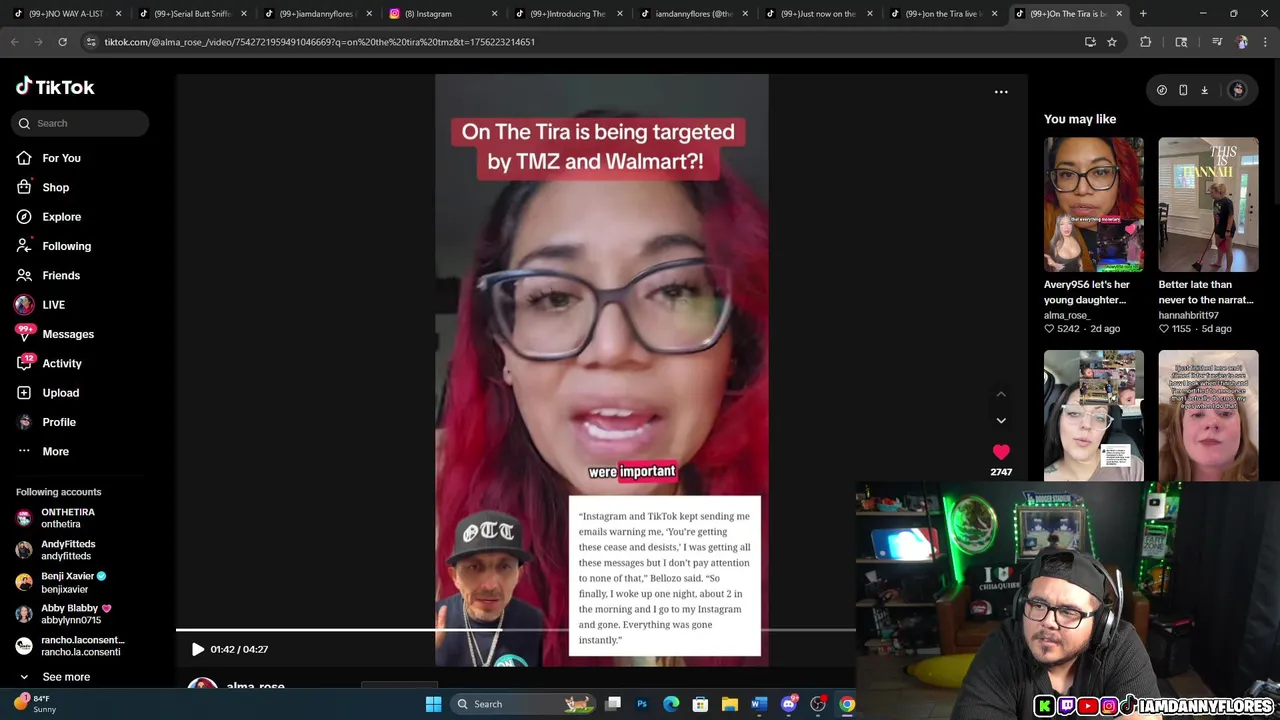Click the download app icon on TikTok header
Image resolution: width=1280 pixels, height=720 pixels.
coord(1204,90)
